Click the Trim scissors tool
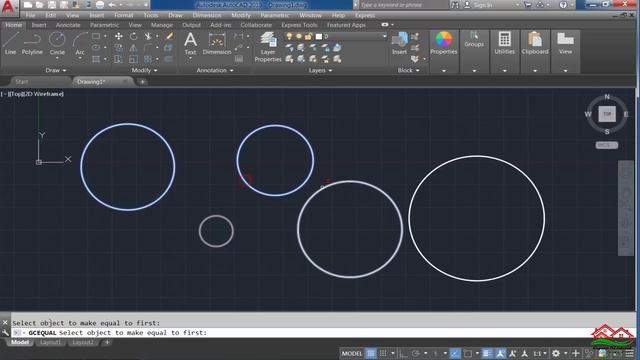Screen dimensions: 640x360 [x=148, y=36]
